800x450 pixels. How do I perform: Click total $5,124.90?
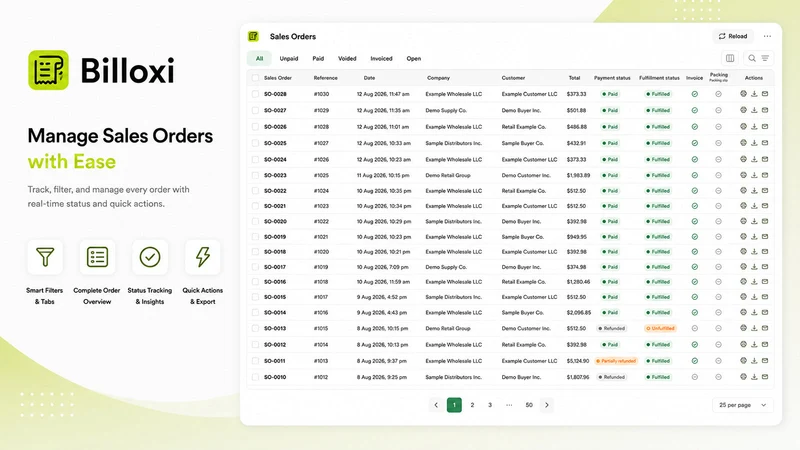pyautogui.click(x=578, y=361)
